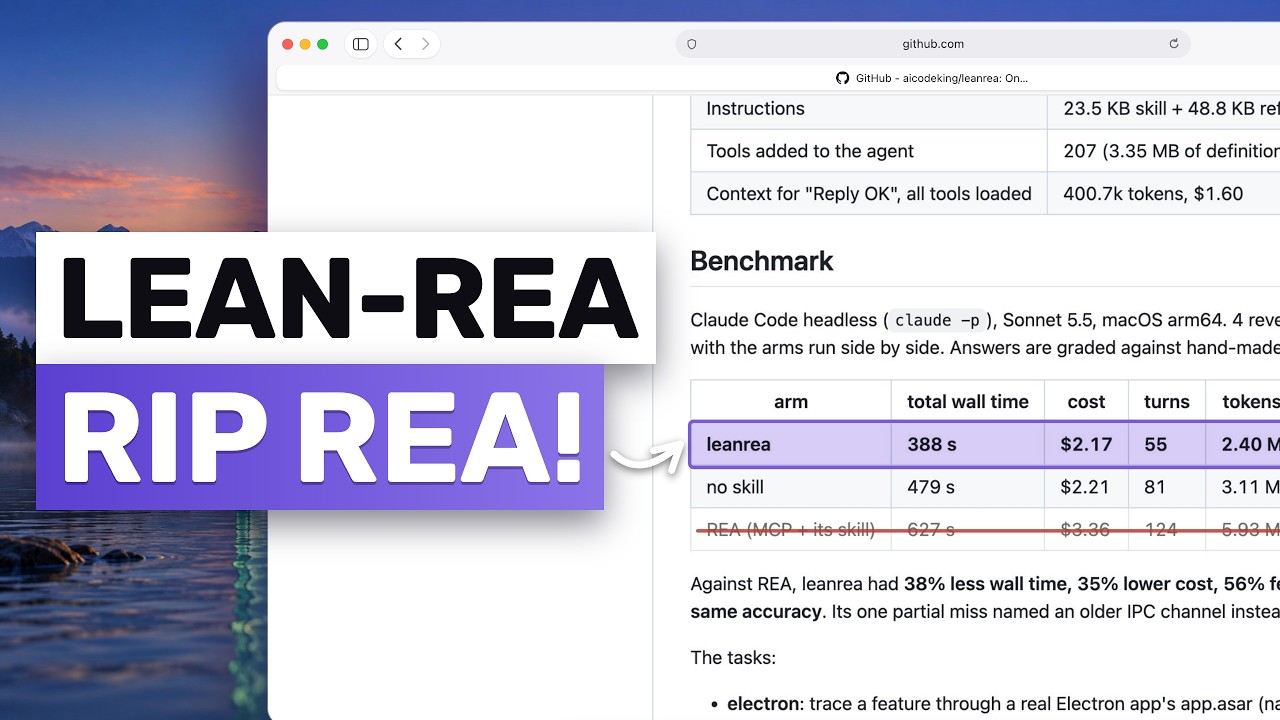Reload the github.com page
Screen dimensions: 1280x720
coord(1174,44)
